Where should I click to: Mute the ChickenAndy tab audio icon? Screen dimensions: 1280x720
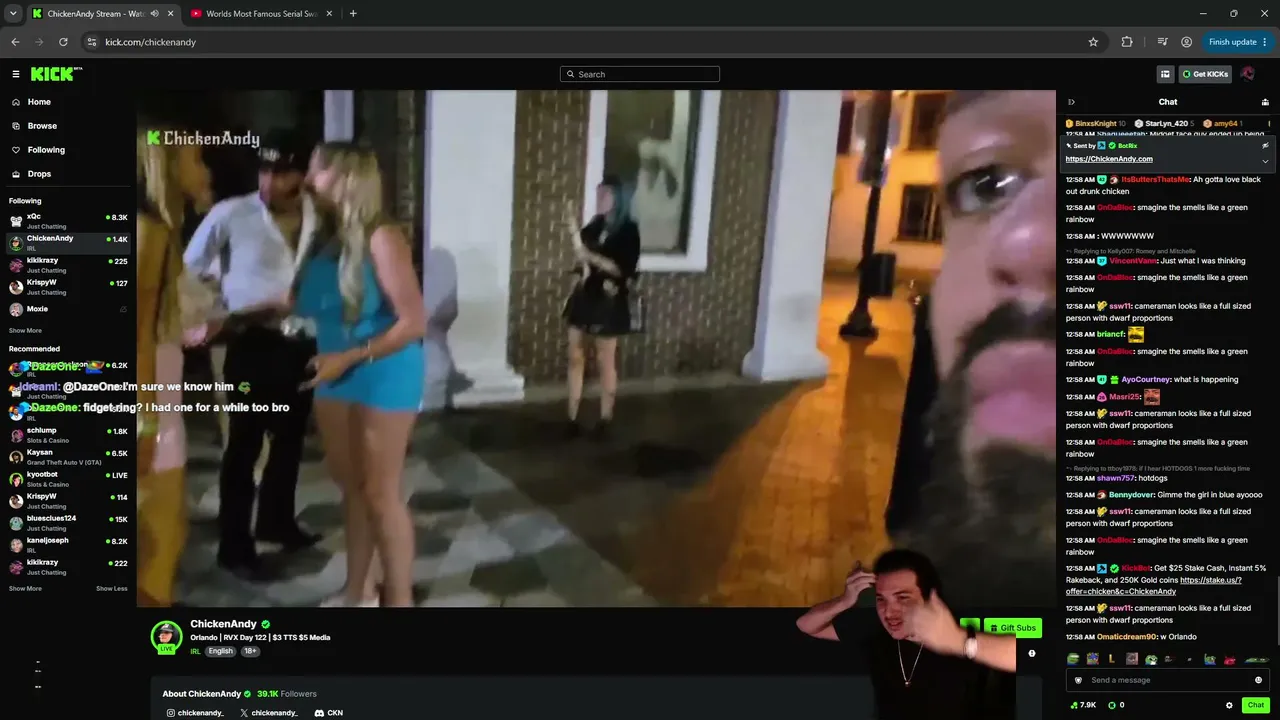pos(154,14)
